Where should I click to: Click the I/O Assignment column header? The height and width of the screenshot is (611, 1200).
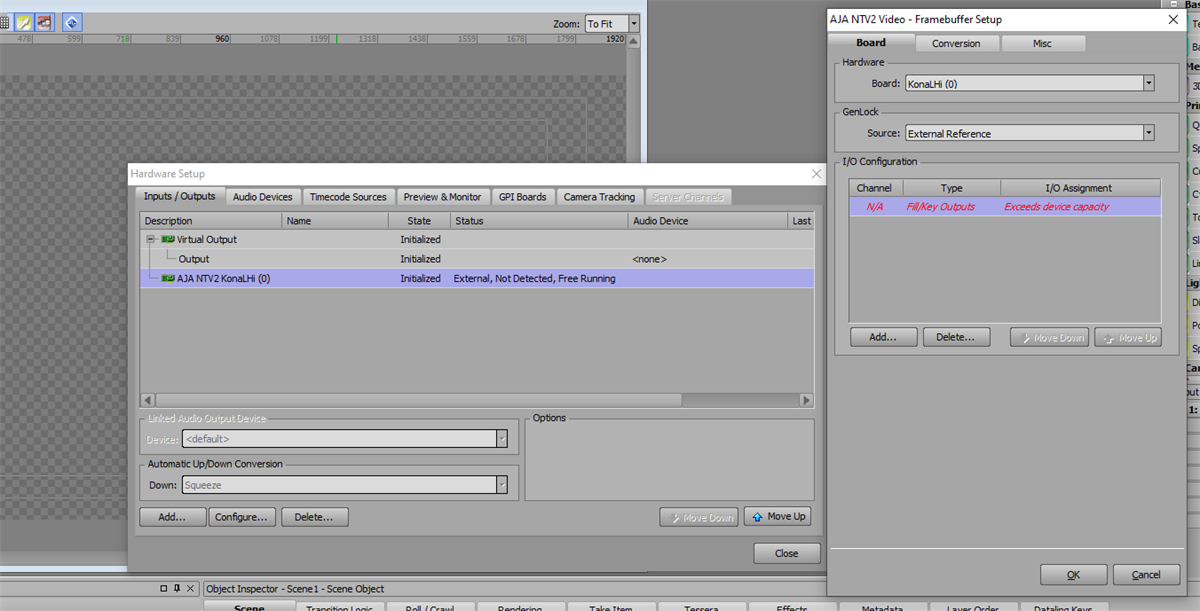tap(1080, 188)
